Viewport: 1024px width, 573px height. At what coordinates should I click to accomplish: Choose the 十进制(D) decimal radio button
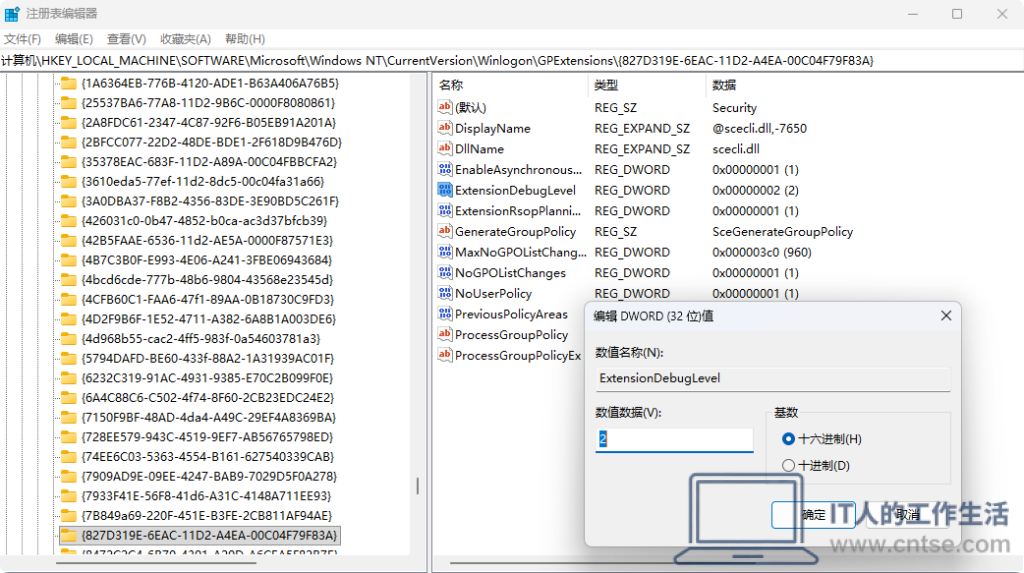788,465
